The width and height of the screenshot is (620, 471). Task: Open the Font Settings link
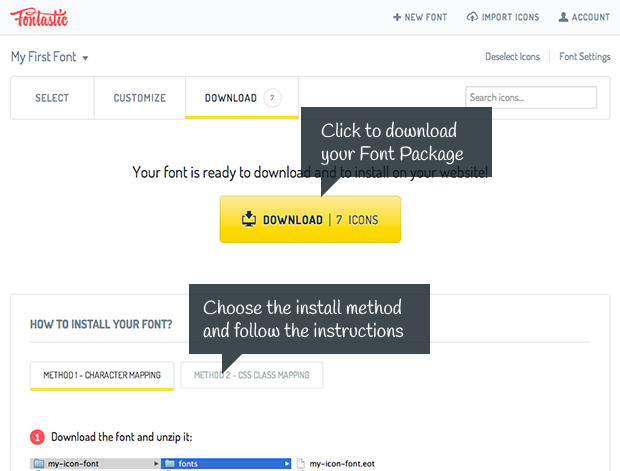[x=585, y=57]
